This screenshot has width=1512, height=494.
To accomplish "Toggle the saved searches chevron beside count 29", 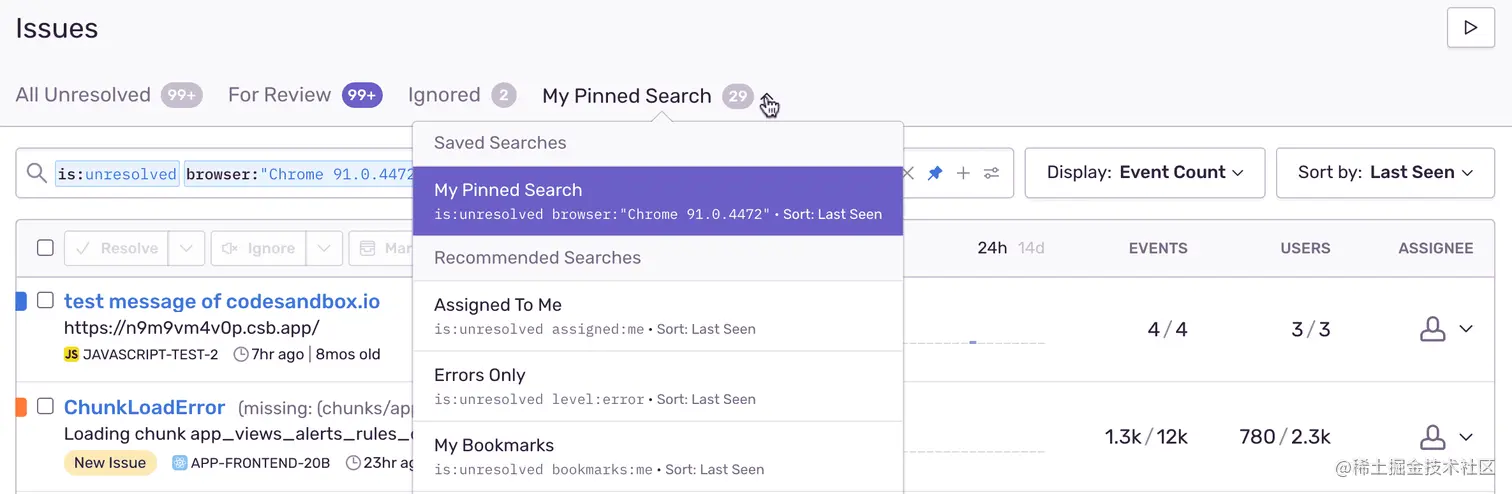I will tap(767, 97).
